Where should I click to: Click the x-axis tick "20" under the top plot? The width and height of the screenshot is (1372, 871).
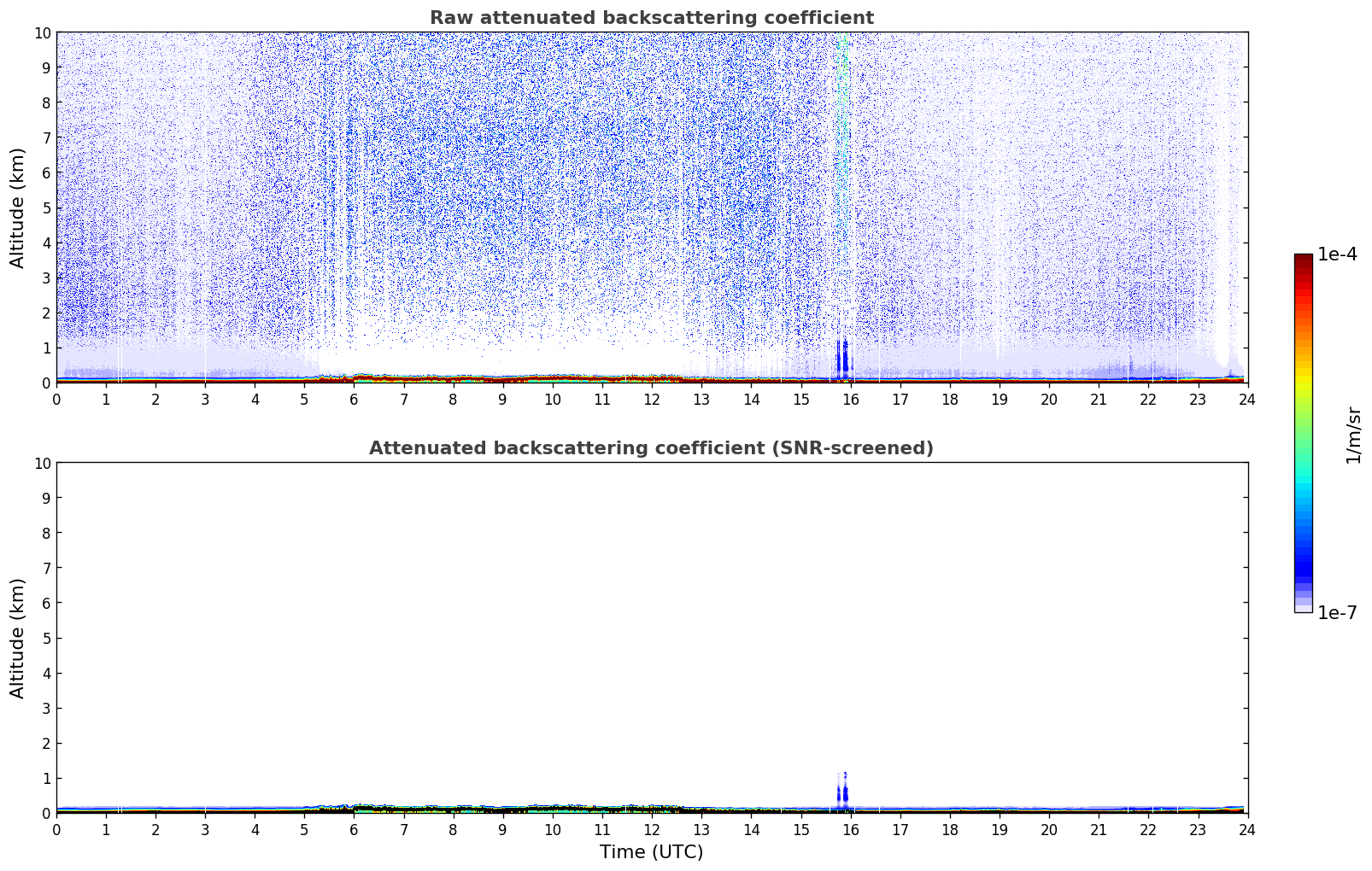[1049, 399]
